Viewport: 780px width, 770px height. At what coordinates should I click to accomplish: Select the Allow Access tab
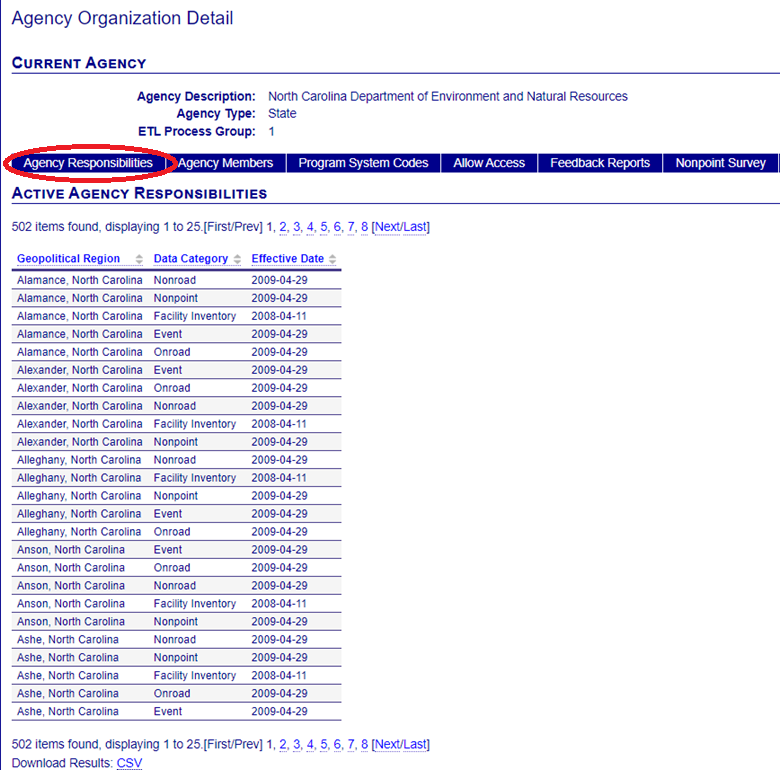[489, 163]
